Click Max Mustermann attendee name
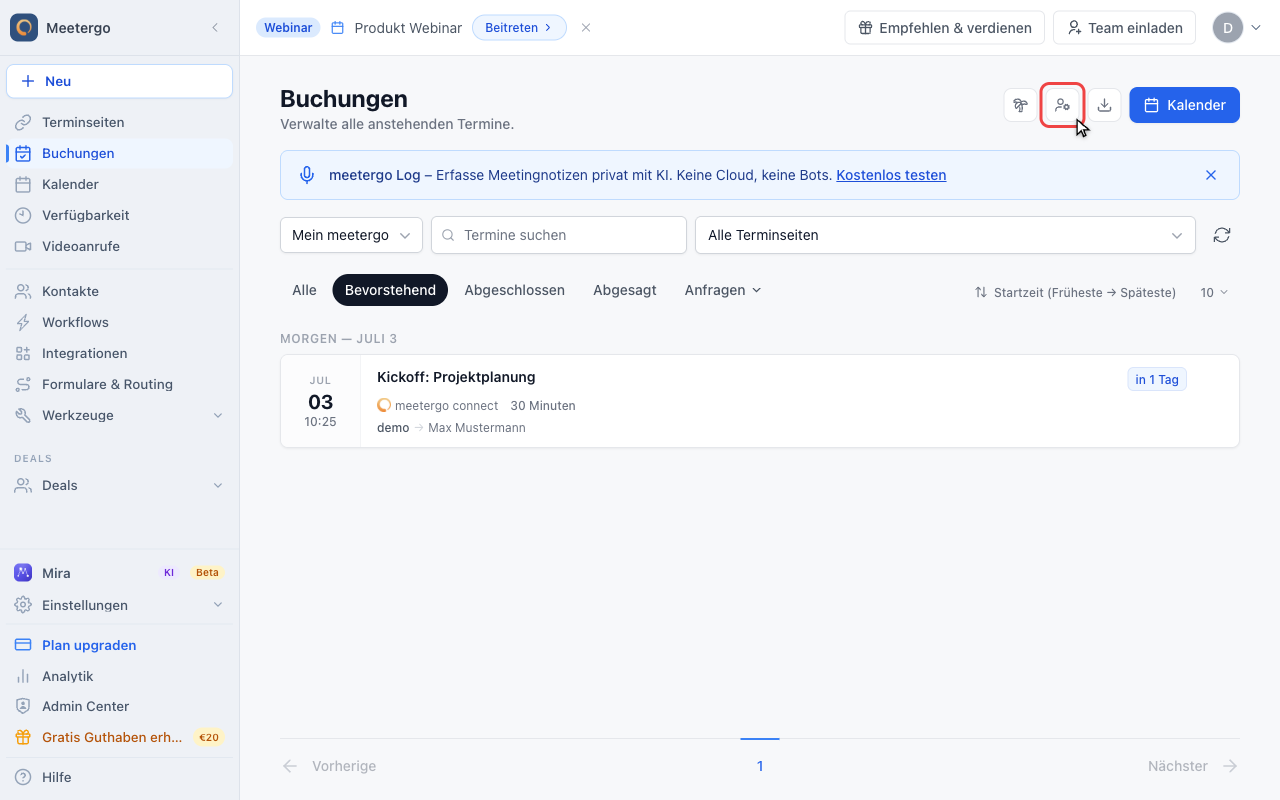 [477, 428]
